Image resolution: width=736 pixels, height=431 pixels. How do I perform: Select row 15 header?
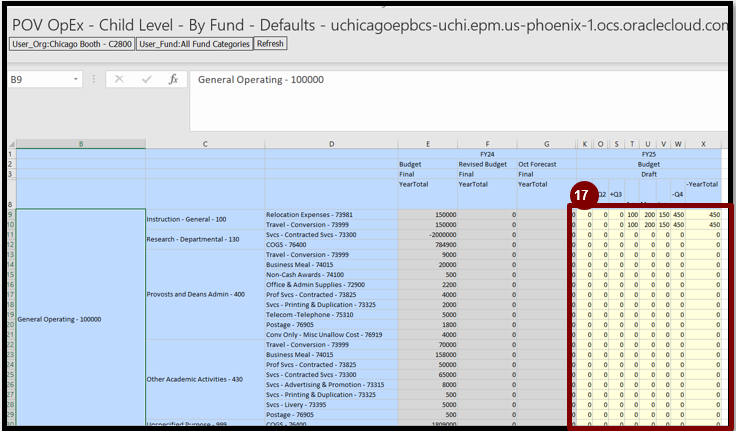click(x=12, y=275)
